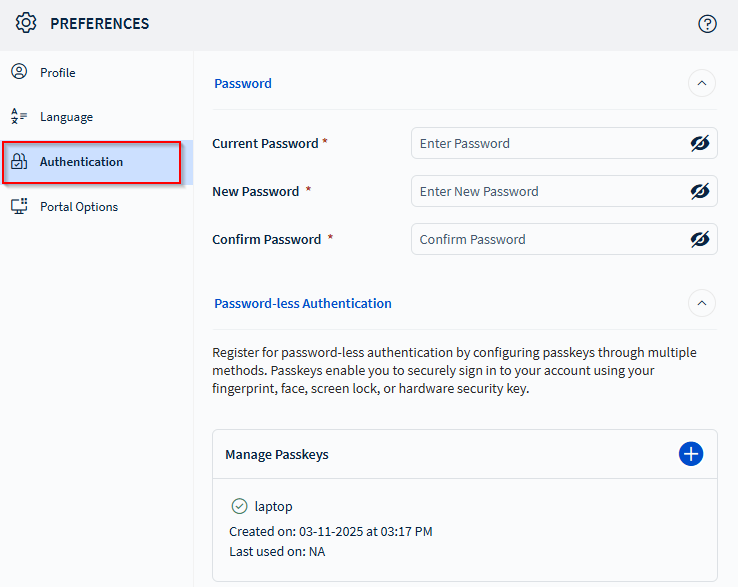Open the Profile menu item

[x=96, y=72]
